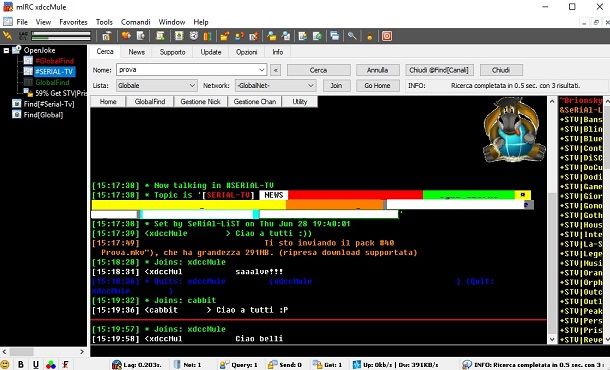Click the Utility button
The image size is (610, 370).
[300, 102]
